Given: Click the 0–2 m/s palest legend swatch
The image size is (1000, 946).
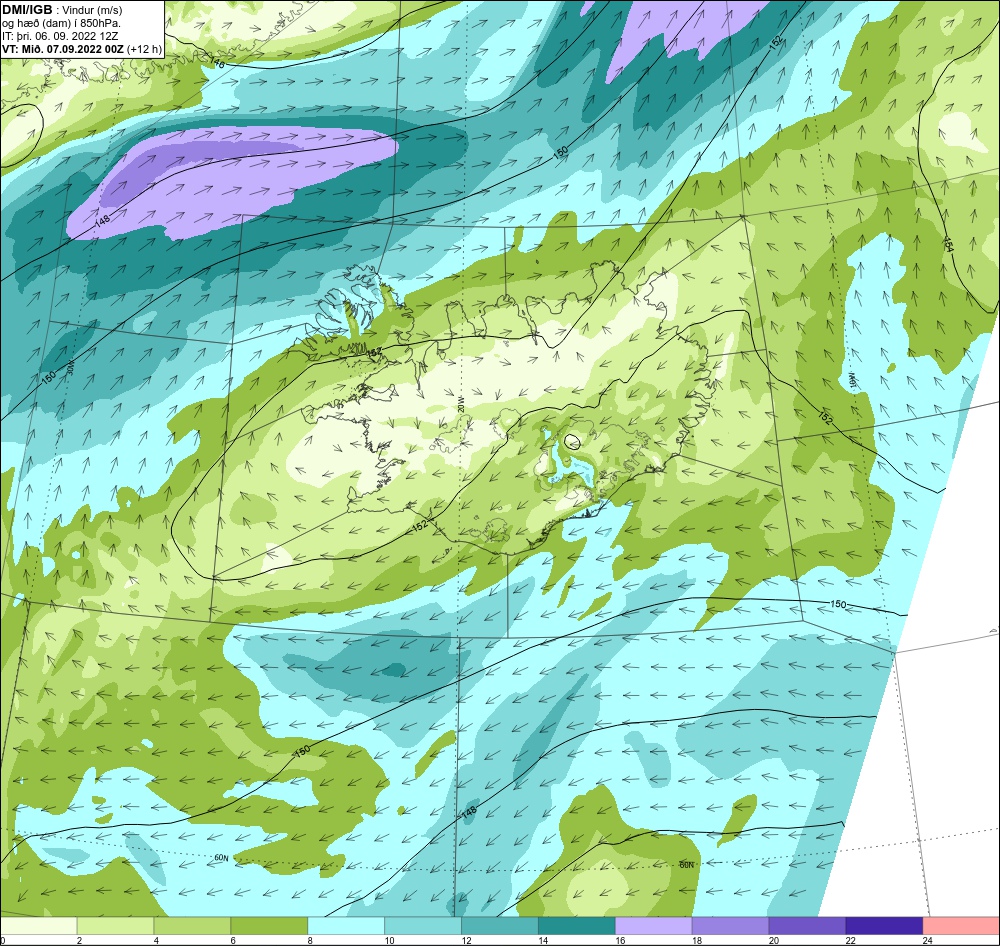Looking at the screenshot, I should (39, 926).
